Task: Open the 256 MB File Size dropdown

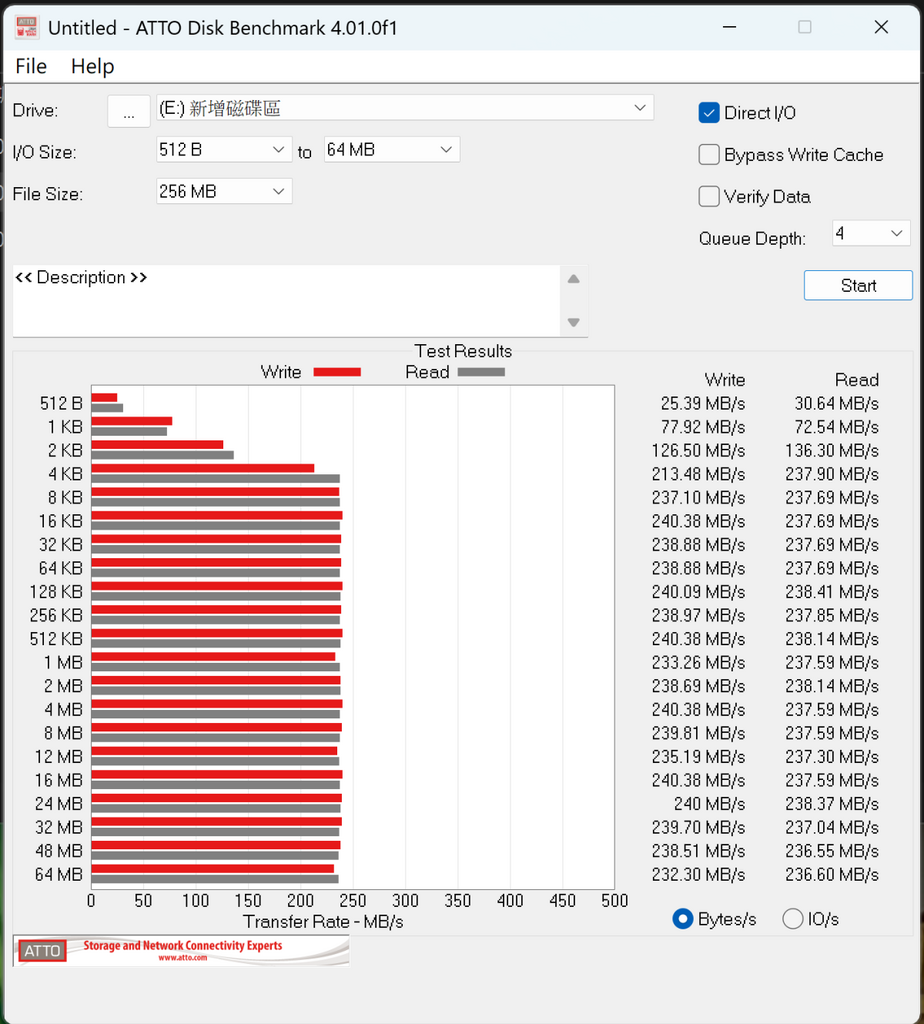Action: [223, 191]
